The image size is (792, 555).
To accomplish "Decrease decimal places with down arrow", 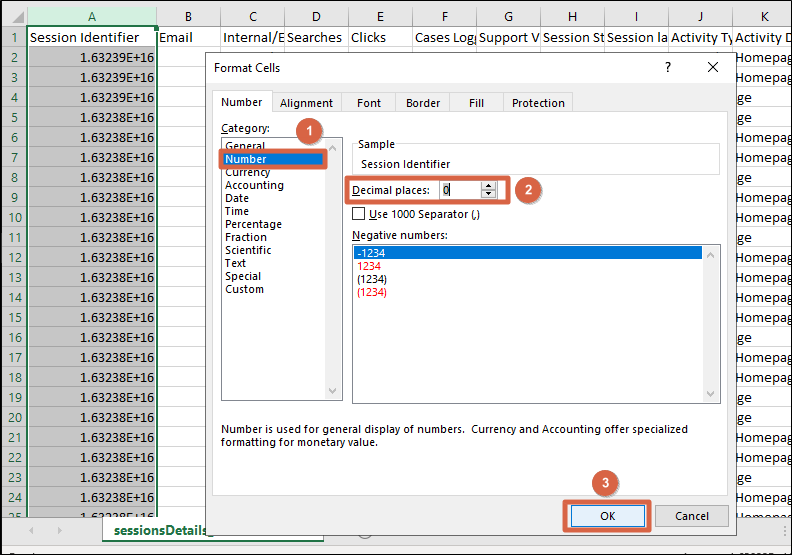I will [x=488, y=193].
